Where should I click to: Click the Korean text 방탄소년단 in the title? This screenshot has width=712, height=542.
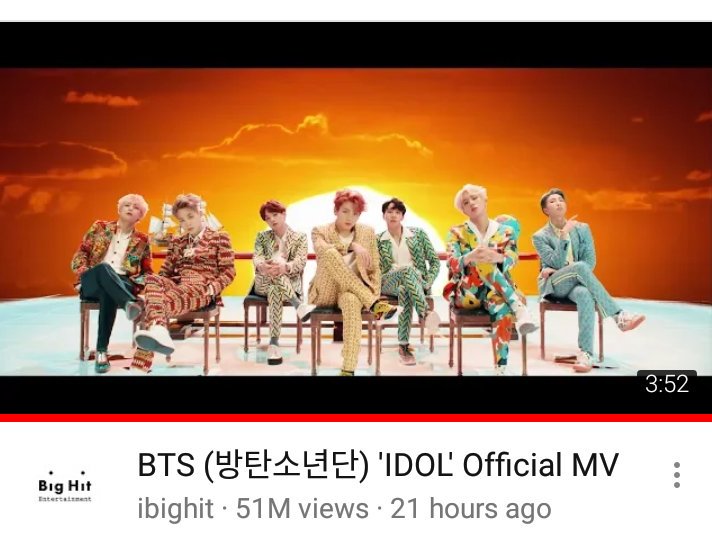point(286,465)
